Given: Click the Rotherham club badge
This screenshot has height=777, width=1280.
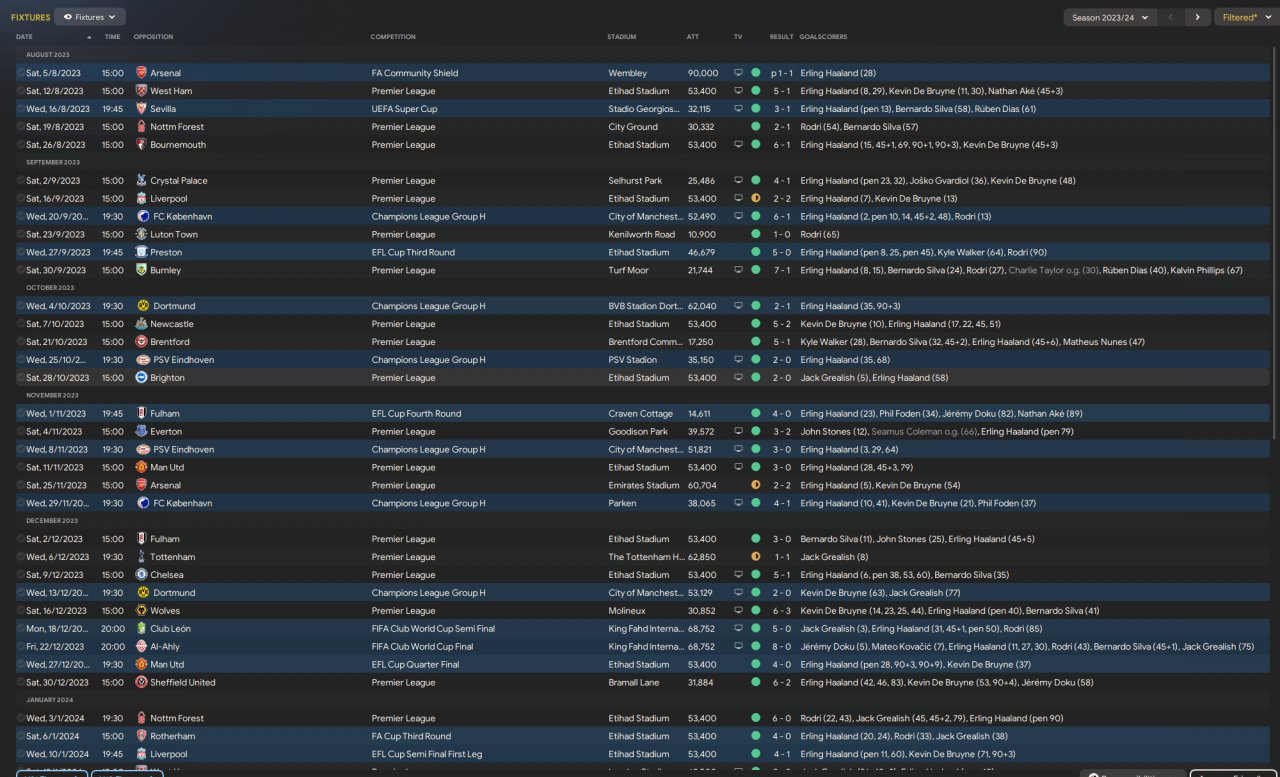Looking at the screenshot, I should click(x=141, y=737).
